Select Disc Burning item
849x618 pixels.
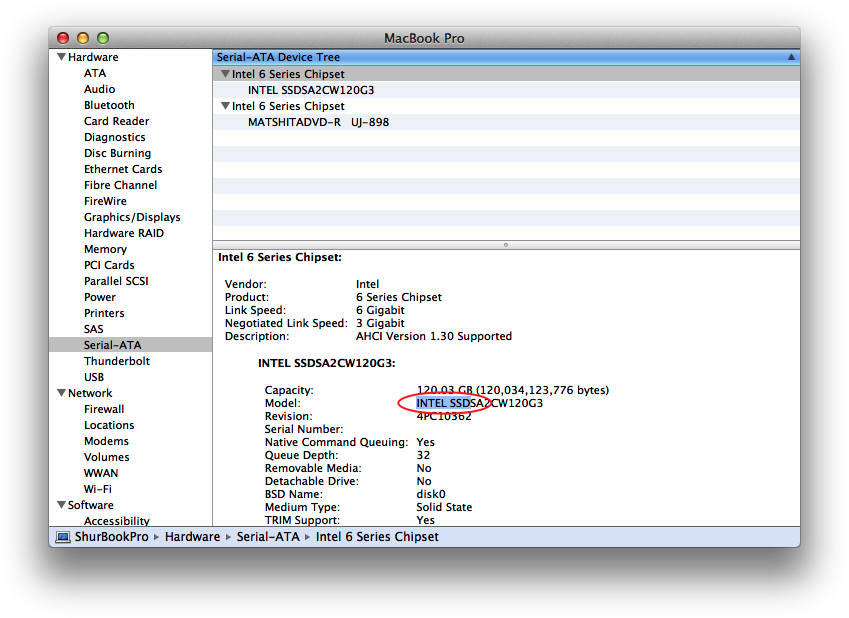coord(117,153)
